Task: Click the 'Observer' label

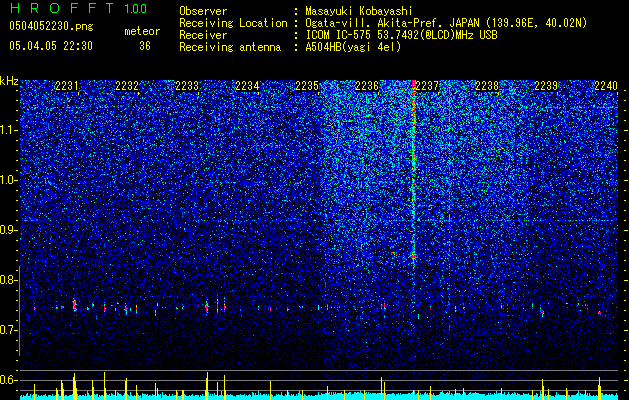Action: click(x=203, y=11)
